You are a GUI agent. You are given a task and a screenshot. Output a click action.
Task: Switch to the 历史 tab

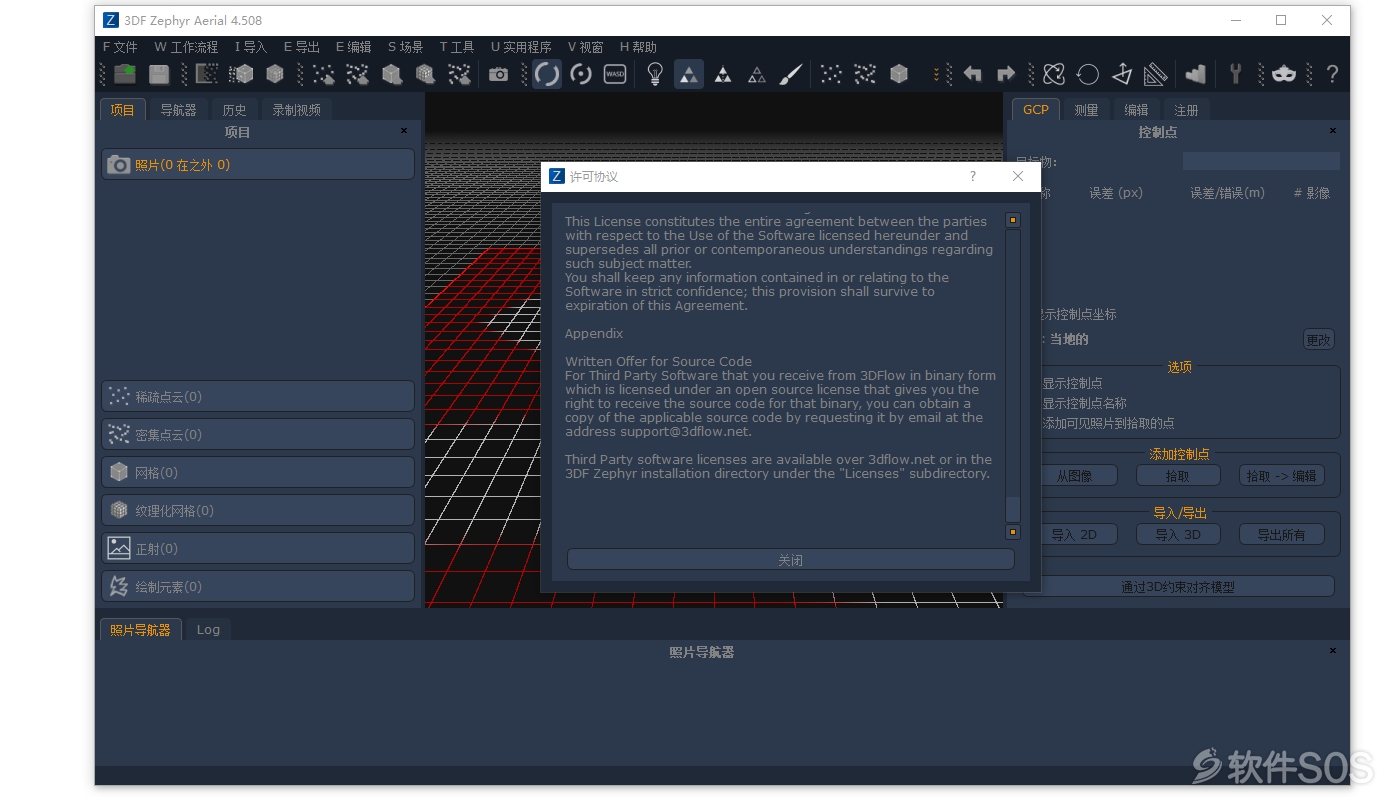point(235,110)
